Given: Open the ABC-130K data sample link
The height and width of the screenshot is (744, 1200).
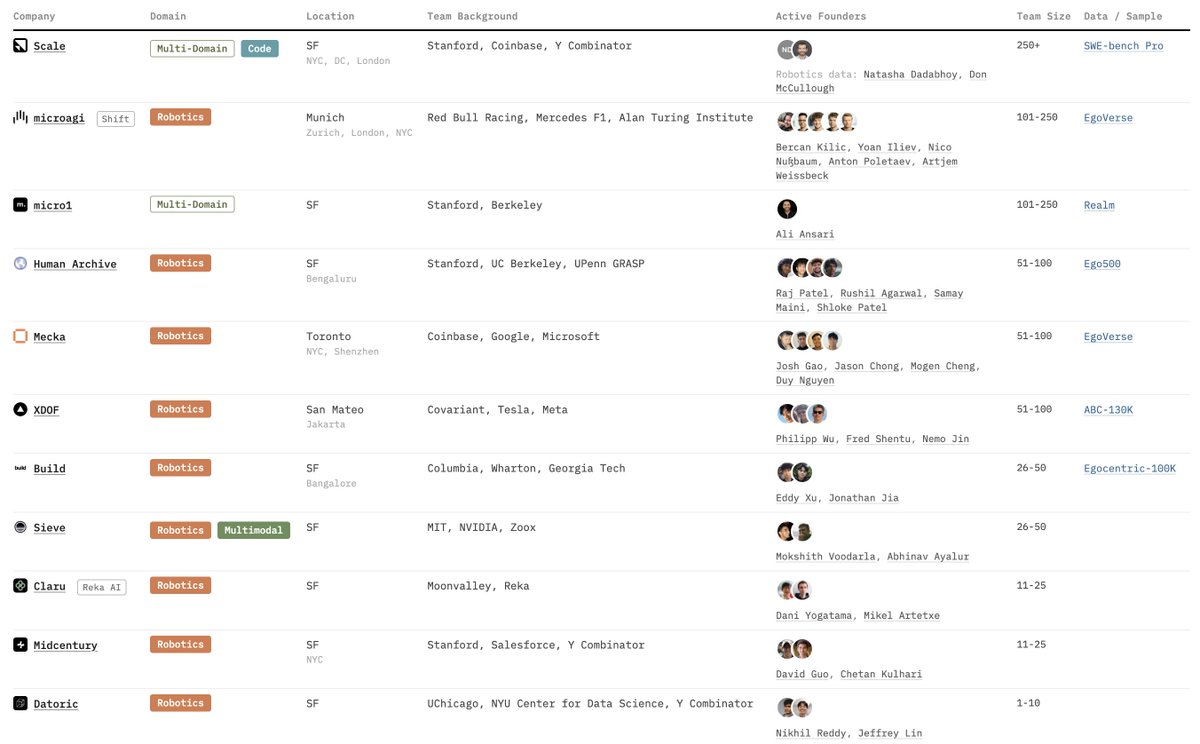Looking at the screenshot, I should 1108,410.
